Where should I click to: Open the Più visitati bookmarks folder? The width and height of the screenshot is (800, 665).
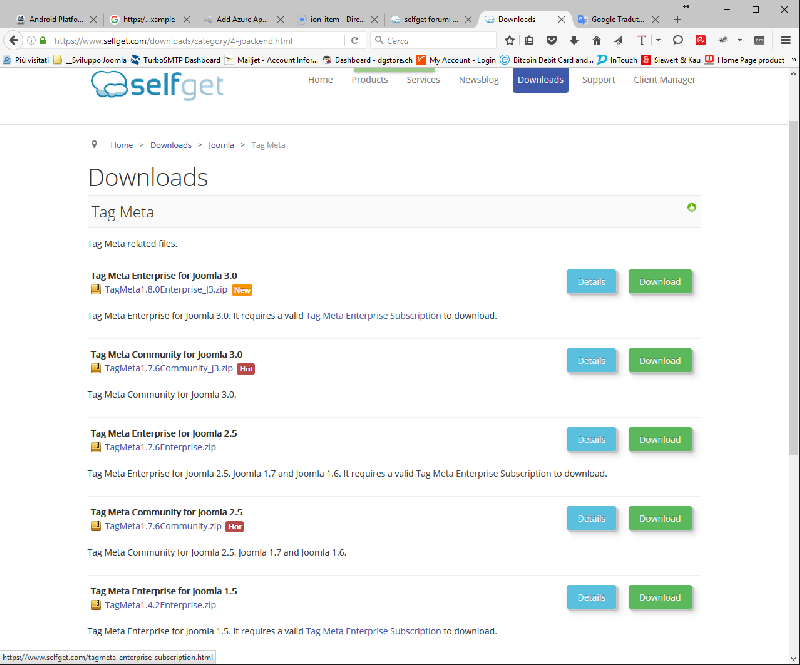click(x=26, y=60)
